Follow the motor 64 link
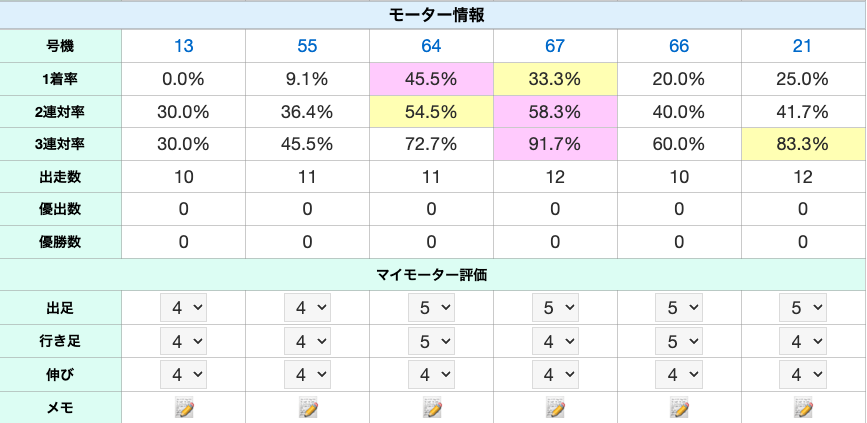 (x=432, y=46)
